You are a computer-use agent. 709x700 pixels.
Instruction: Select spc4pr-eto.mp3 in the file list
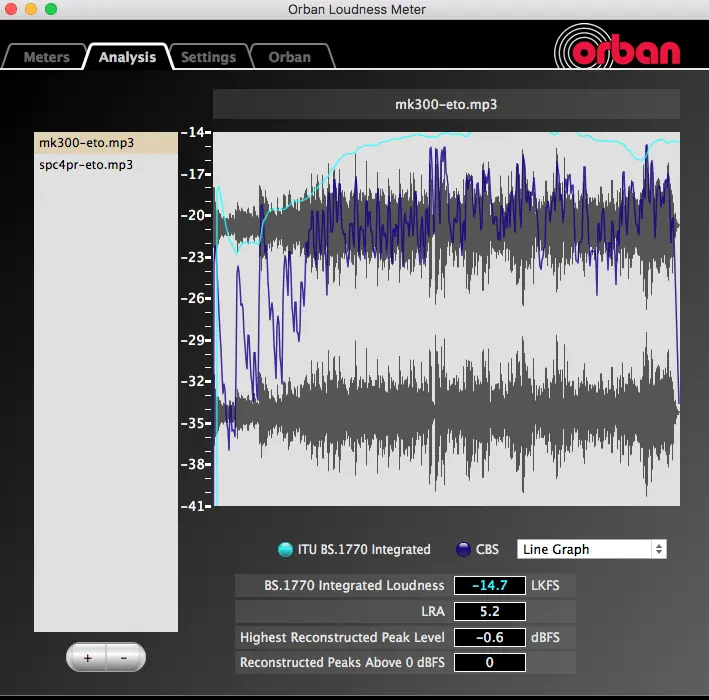pyautogui.click(x=106, y=164)
